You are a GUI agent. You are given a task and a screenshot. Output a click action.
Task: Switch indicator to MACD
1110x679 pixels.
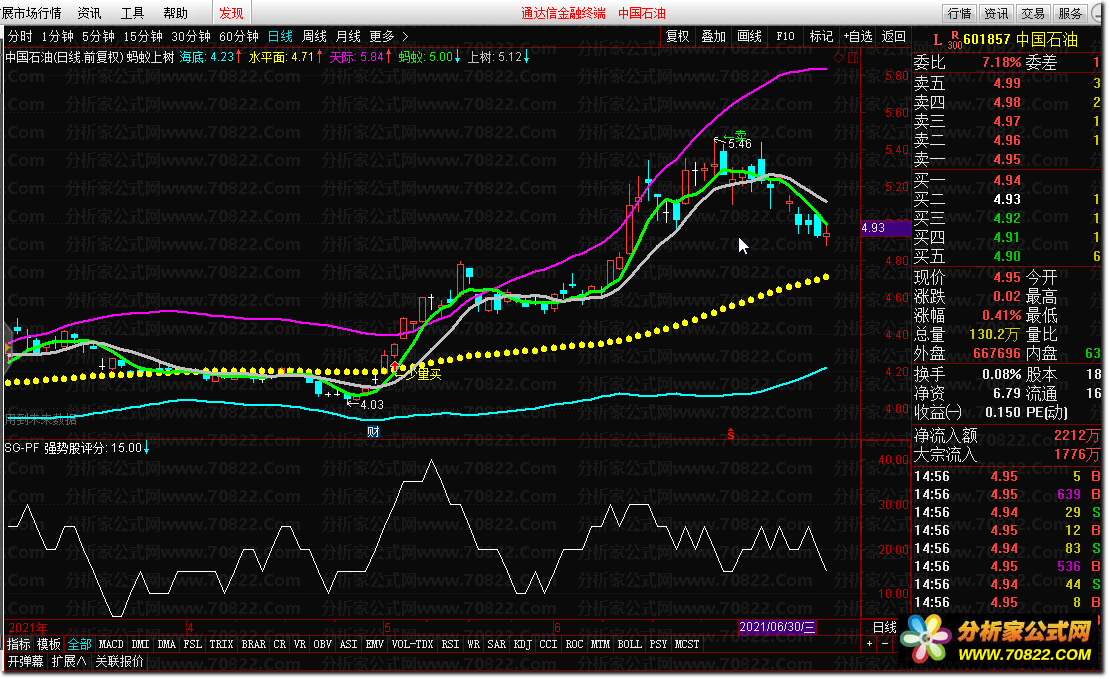111,644
